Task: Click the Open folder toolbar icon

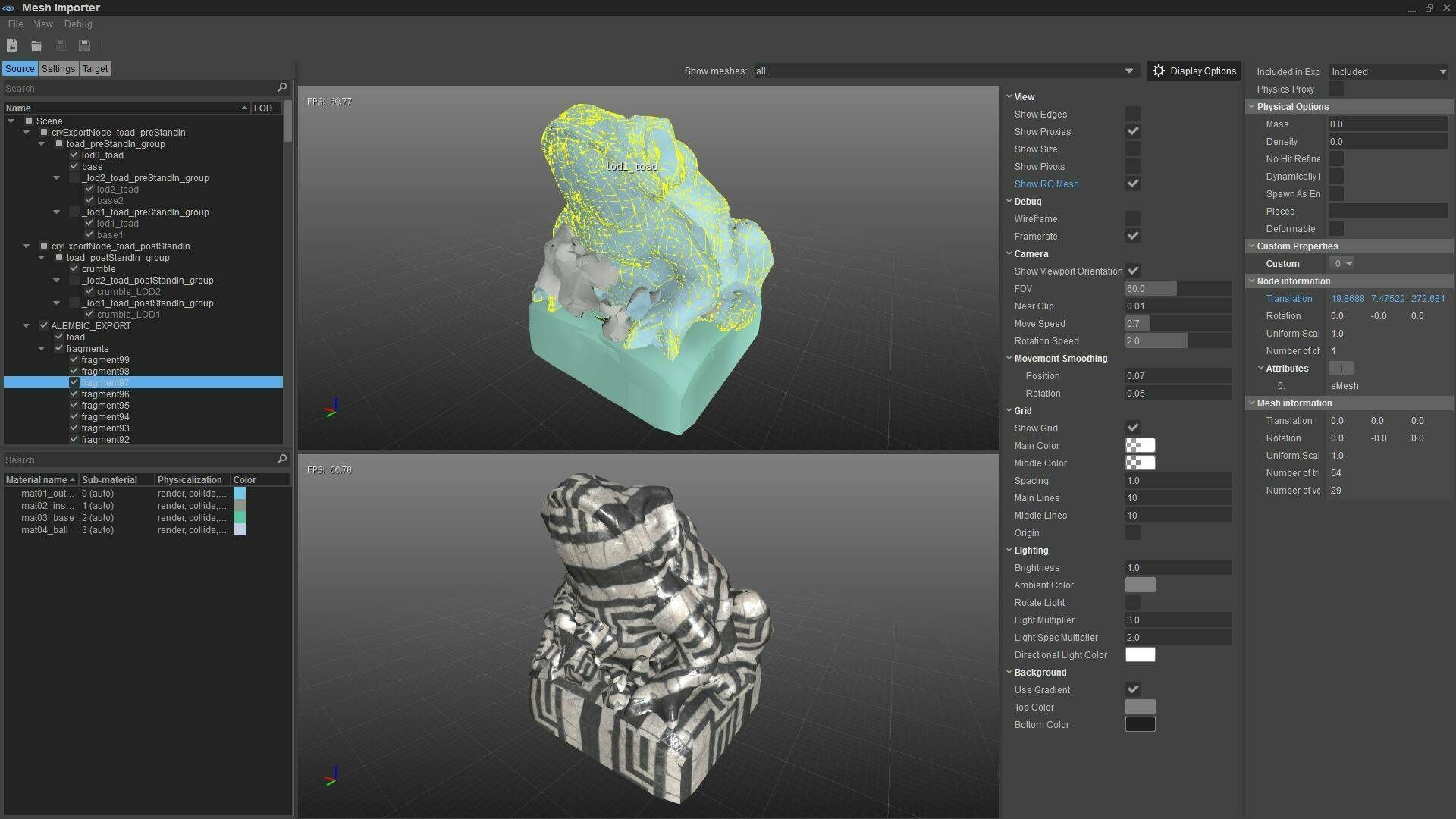Action: point(36,45)
